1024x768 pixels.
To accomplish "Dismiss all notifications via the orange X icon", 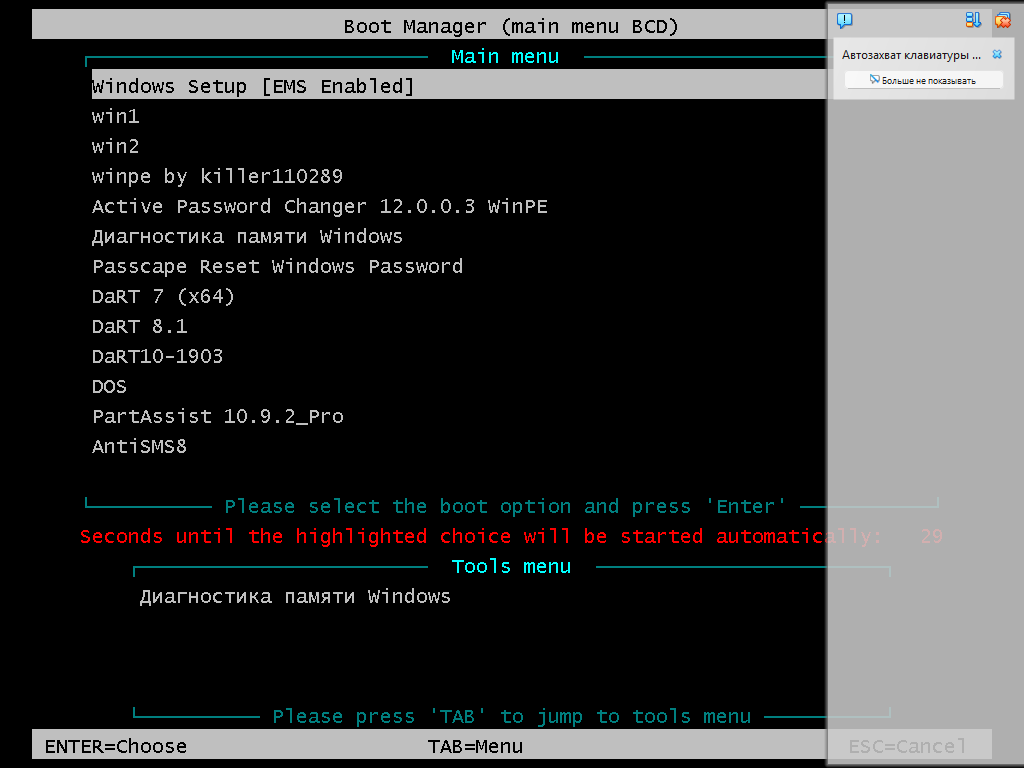I will click(x=1002, y=20).
